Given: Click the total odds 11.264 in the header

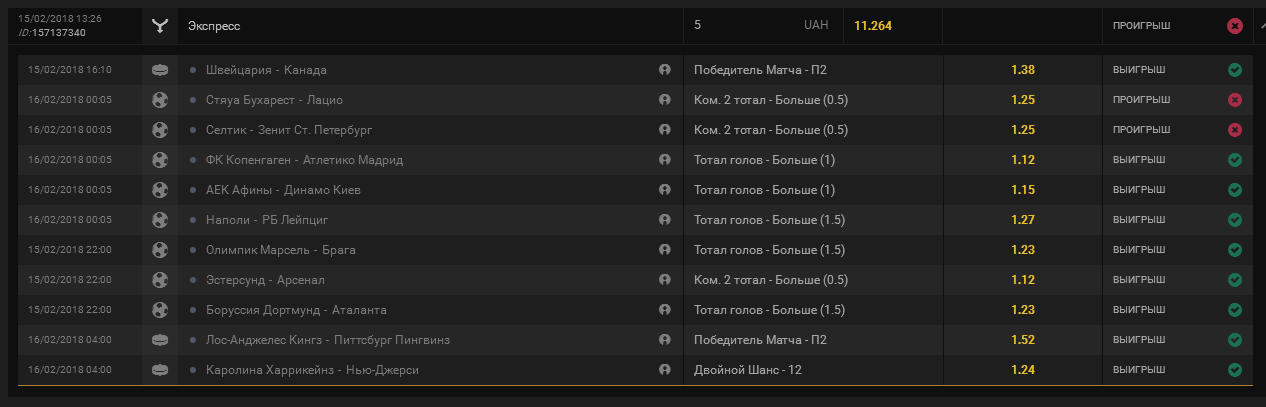Looking at the screenshot, I should coord(872,26).
